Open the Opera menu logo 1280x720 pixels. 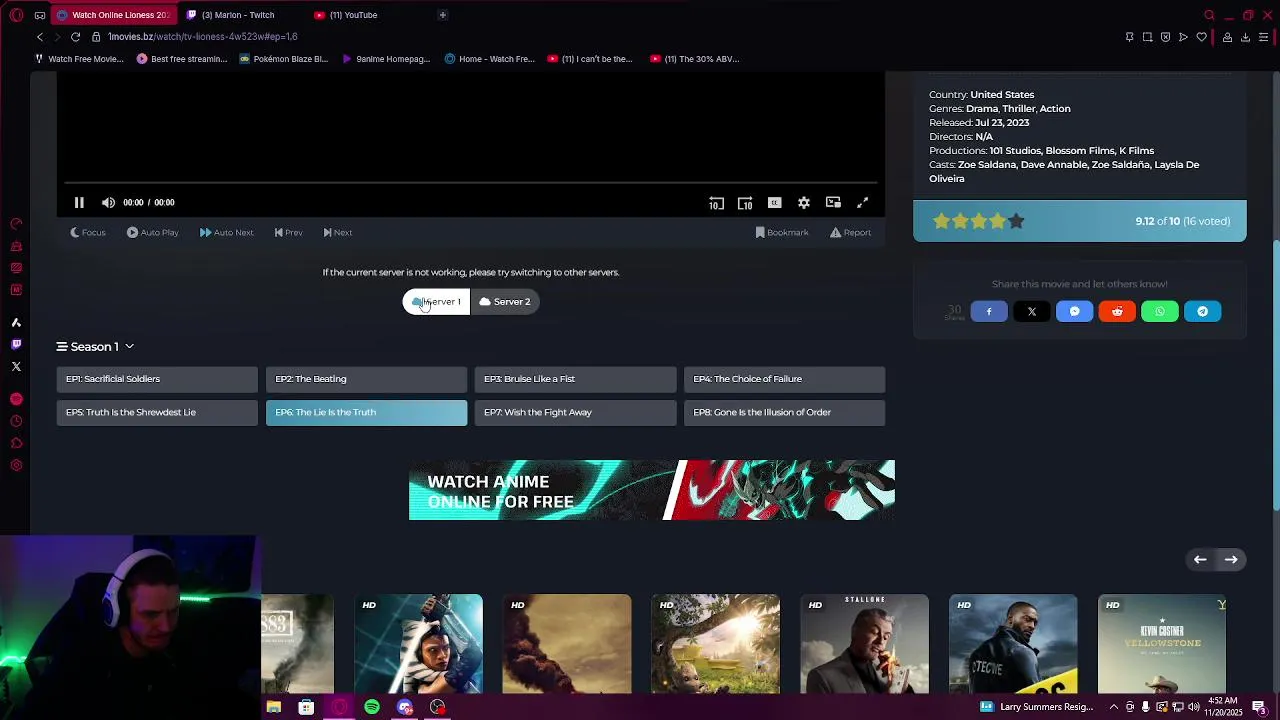click(16, 15)
